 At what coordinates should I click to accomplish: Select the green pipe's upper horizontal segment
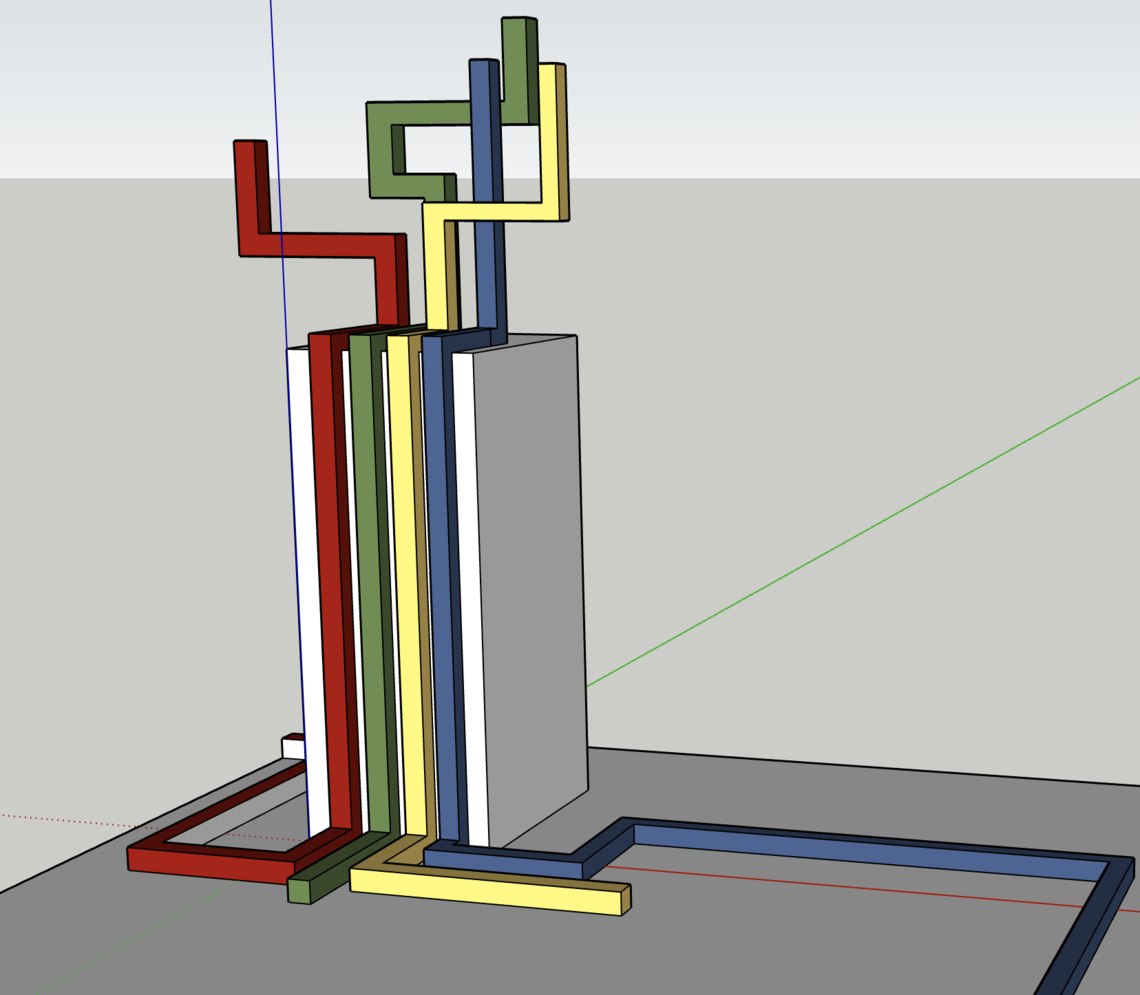coord(430,113)
